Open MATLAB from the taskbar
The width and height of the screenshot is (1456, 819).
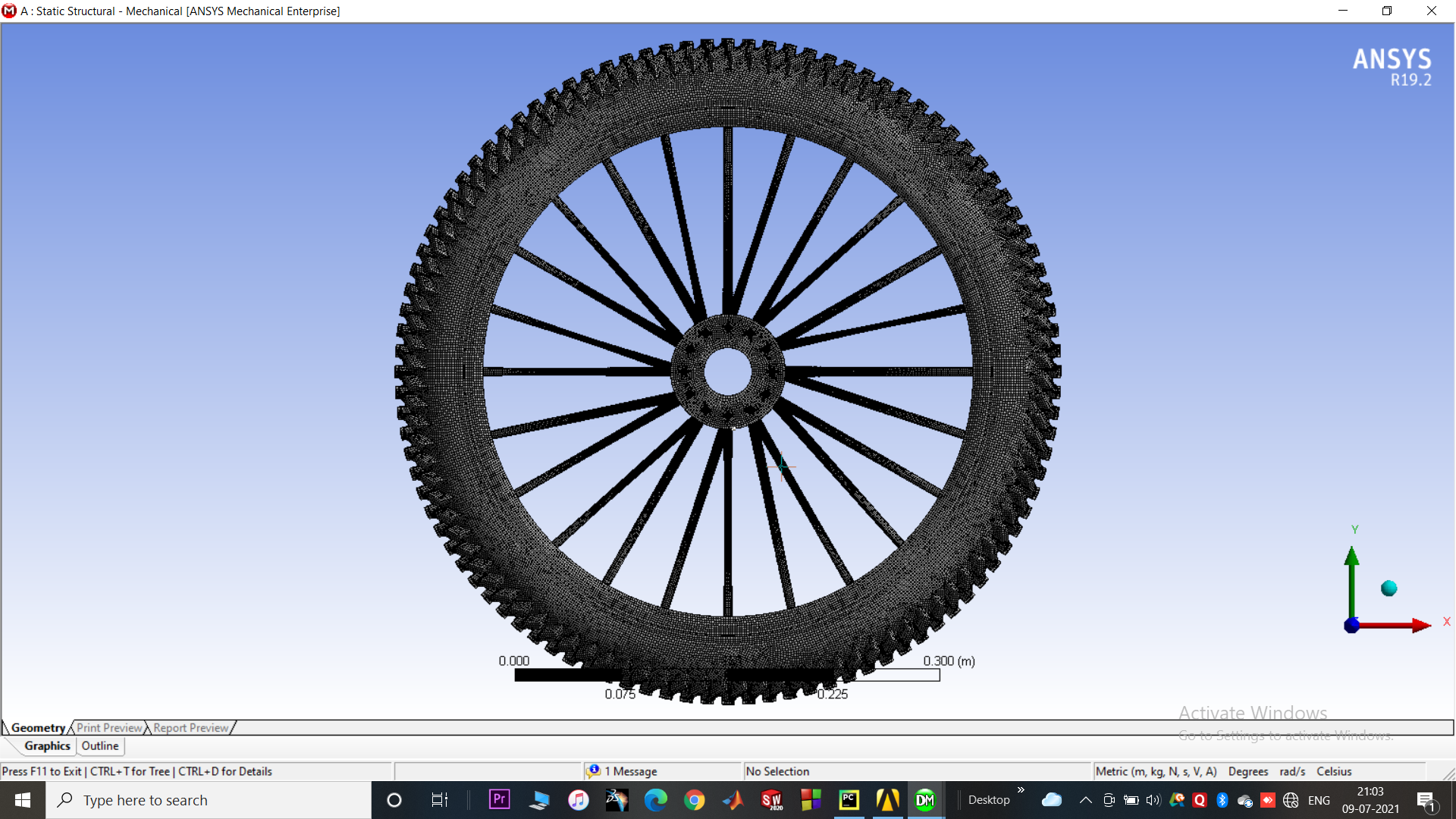point(733,800)
